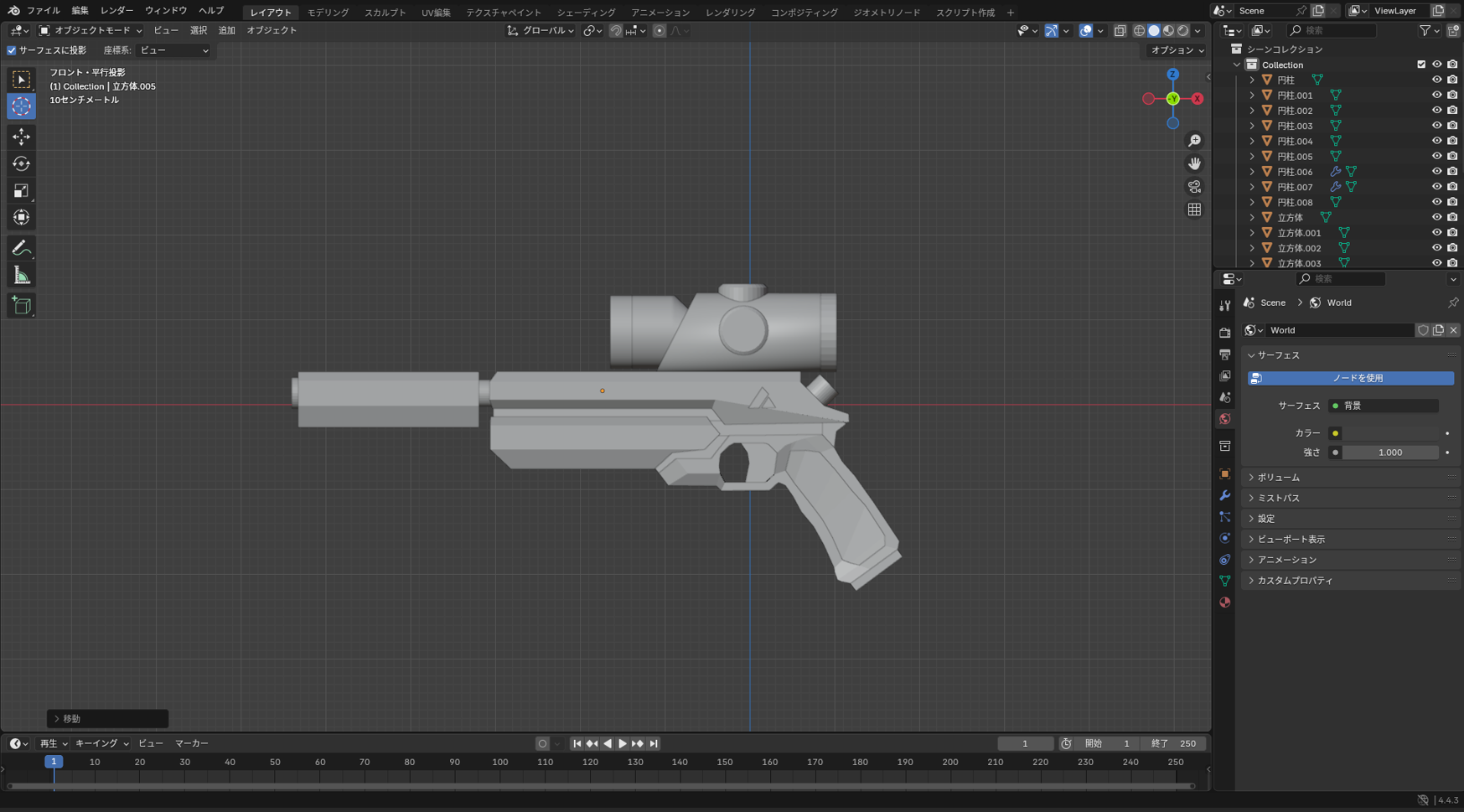Open the Material Properties tab
Image resolution: width=1464 pixels, height=812 pixels.
1224,602
